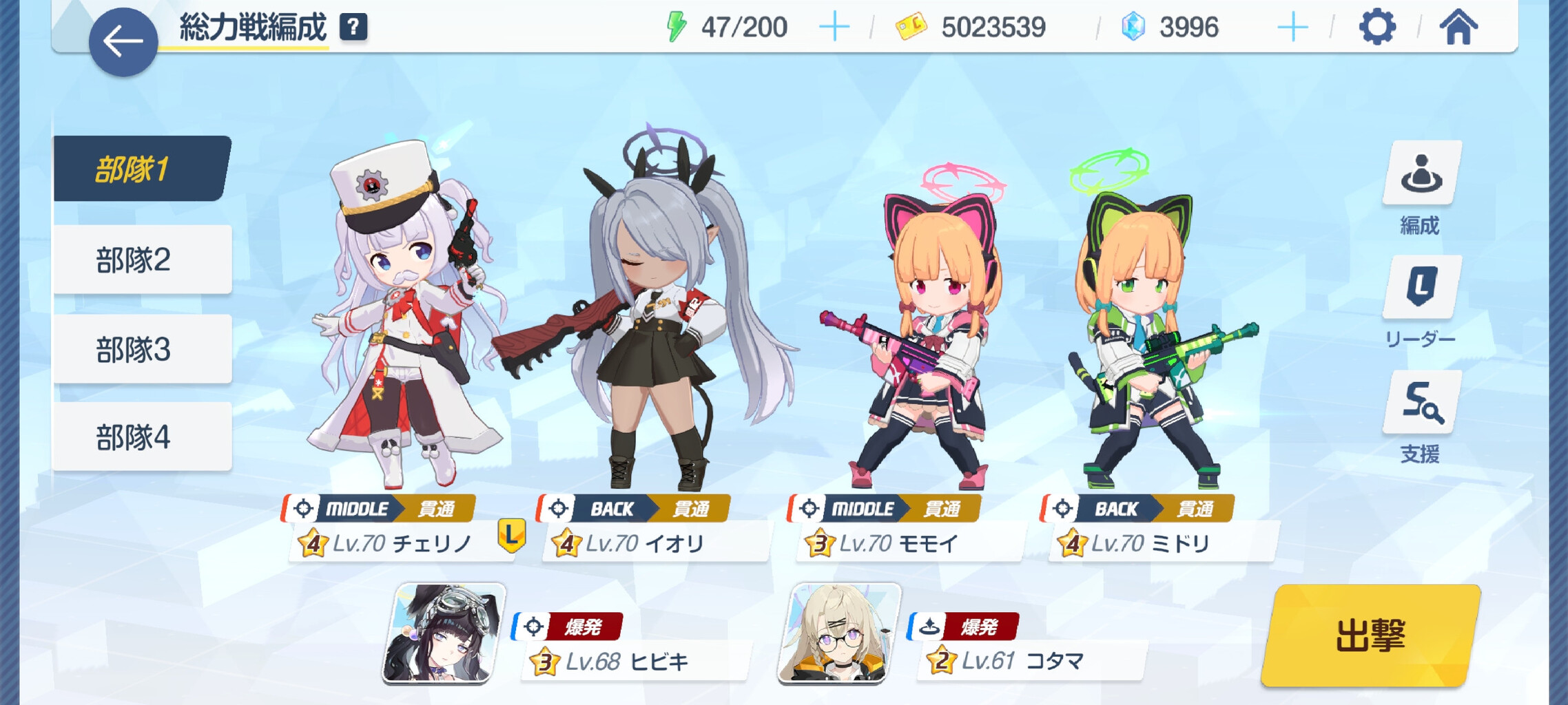Open the 編成 formation icon
Viewport: 1568px width, 705px height.
tap(1421, 173)
